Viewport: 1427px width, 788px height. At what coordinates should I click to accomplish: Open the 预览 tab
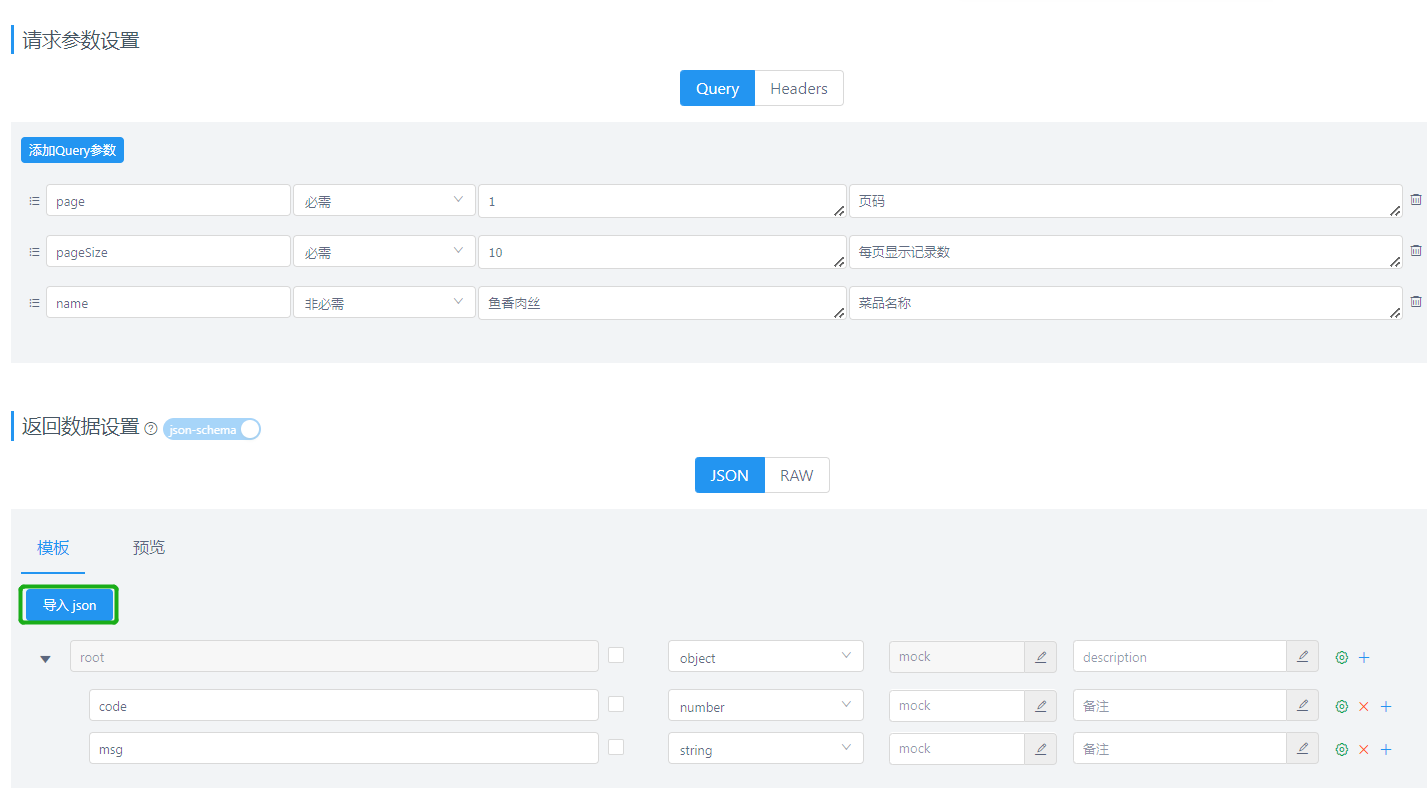pos(149,548)
